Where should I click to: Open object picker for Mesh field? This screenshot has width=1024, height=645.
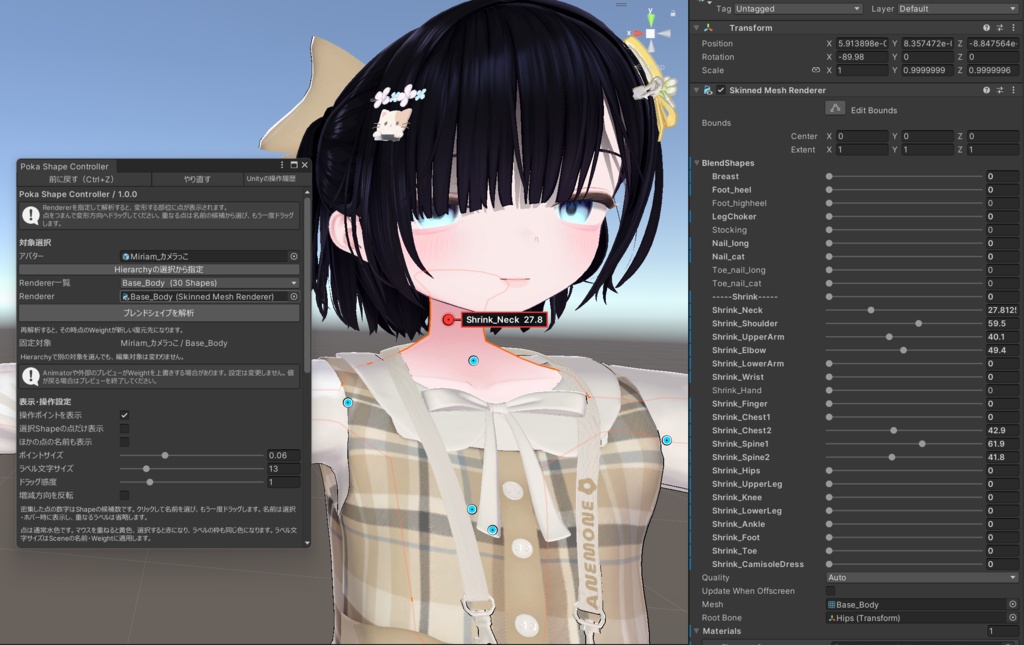(x=1013, y=605)
